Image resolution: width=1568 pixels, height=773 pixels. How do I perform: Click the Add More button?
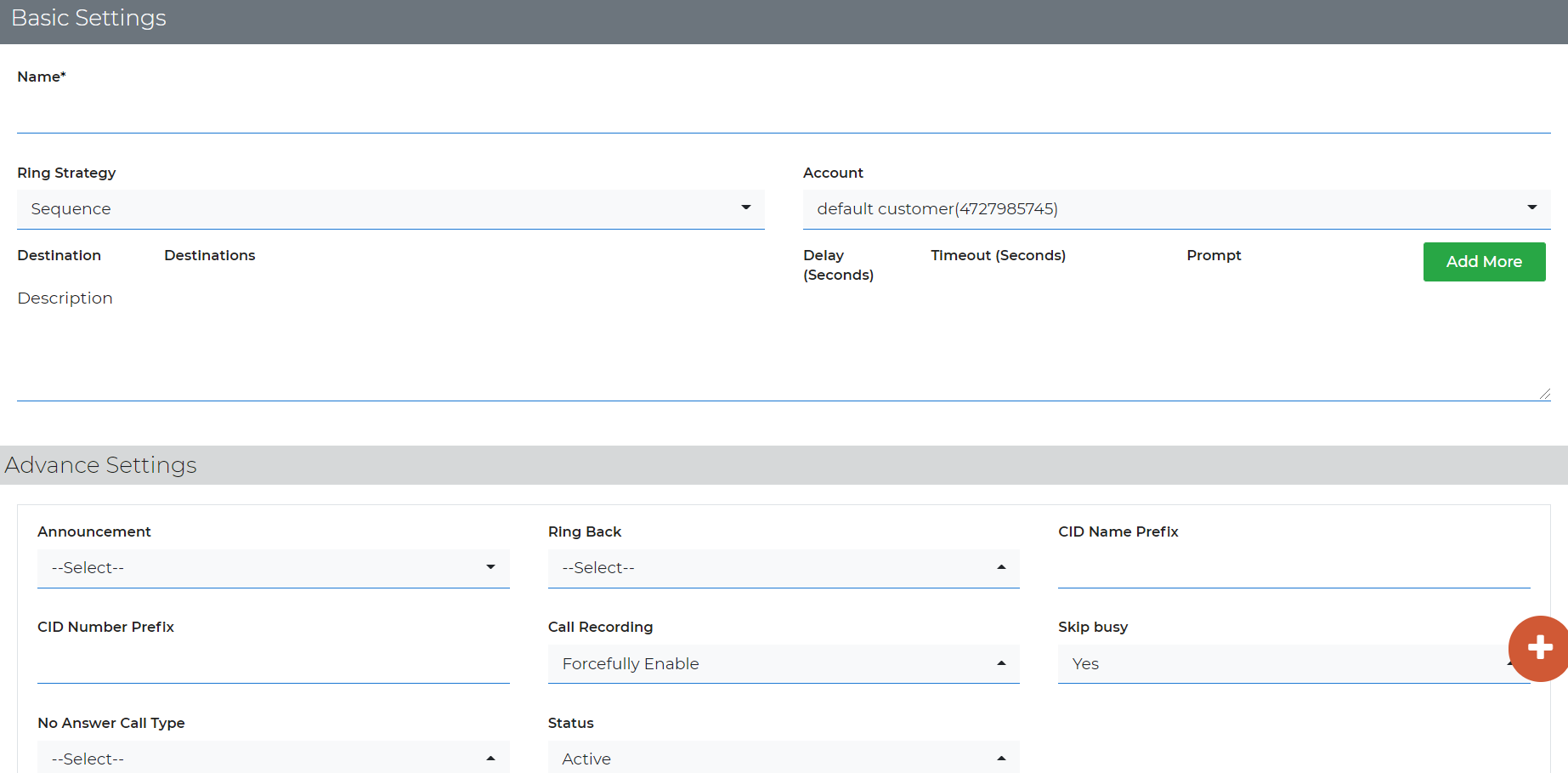(1484, 262)
